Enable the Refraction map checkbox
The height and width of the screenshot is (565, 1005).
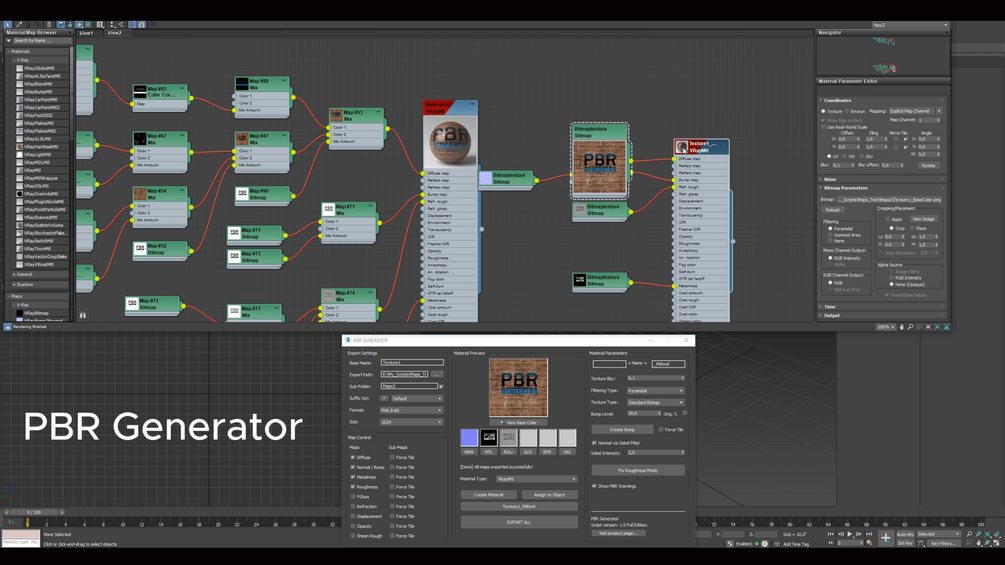pyautogui.click(x=353, y=506)
